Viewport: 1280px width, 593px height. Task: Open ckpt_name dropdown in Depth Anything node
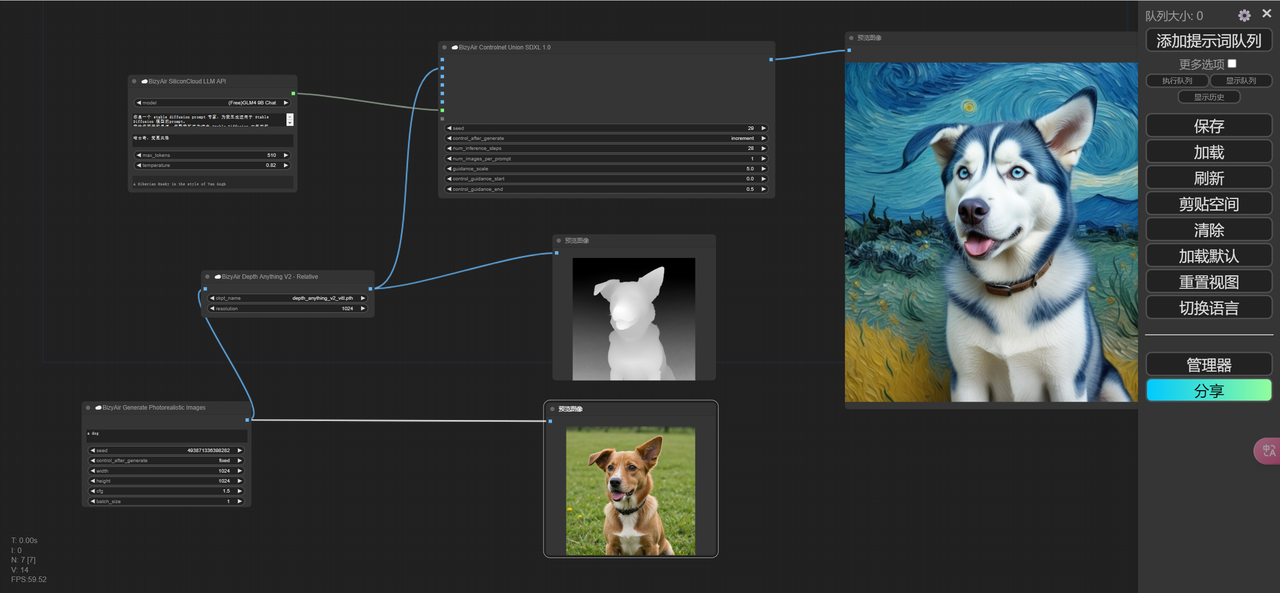[x=288, y=298]
